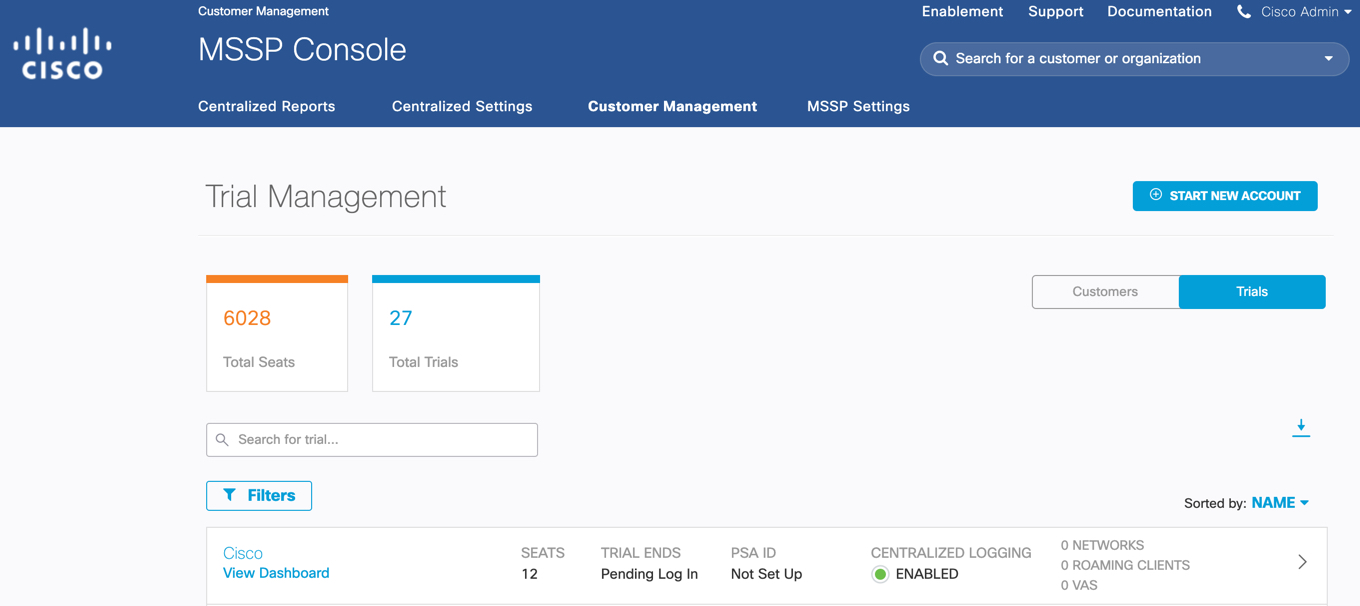Screen dimensions: 1360x606
Task: Open the Centralized Settings menu
Action: coord(462,106)
